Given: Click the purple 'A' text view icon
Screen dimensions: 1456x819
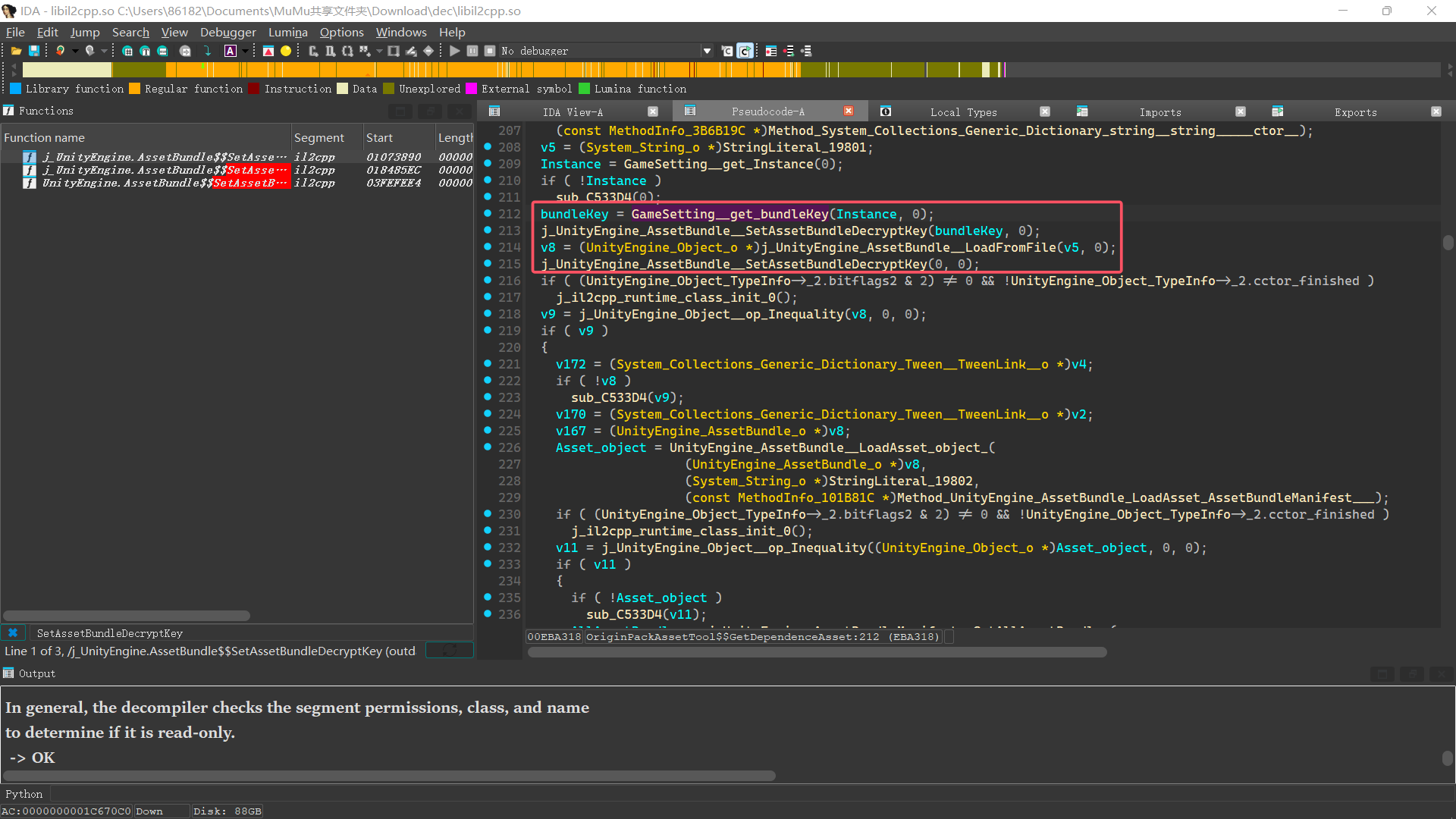Looking at the screenshot, I should pos(231,51).
